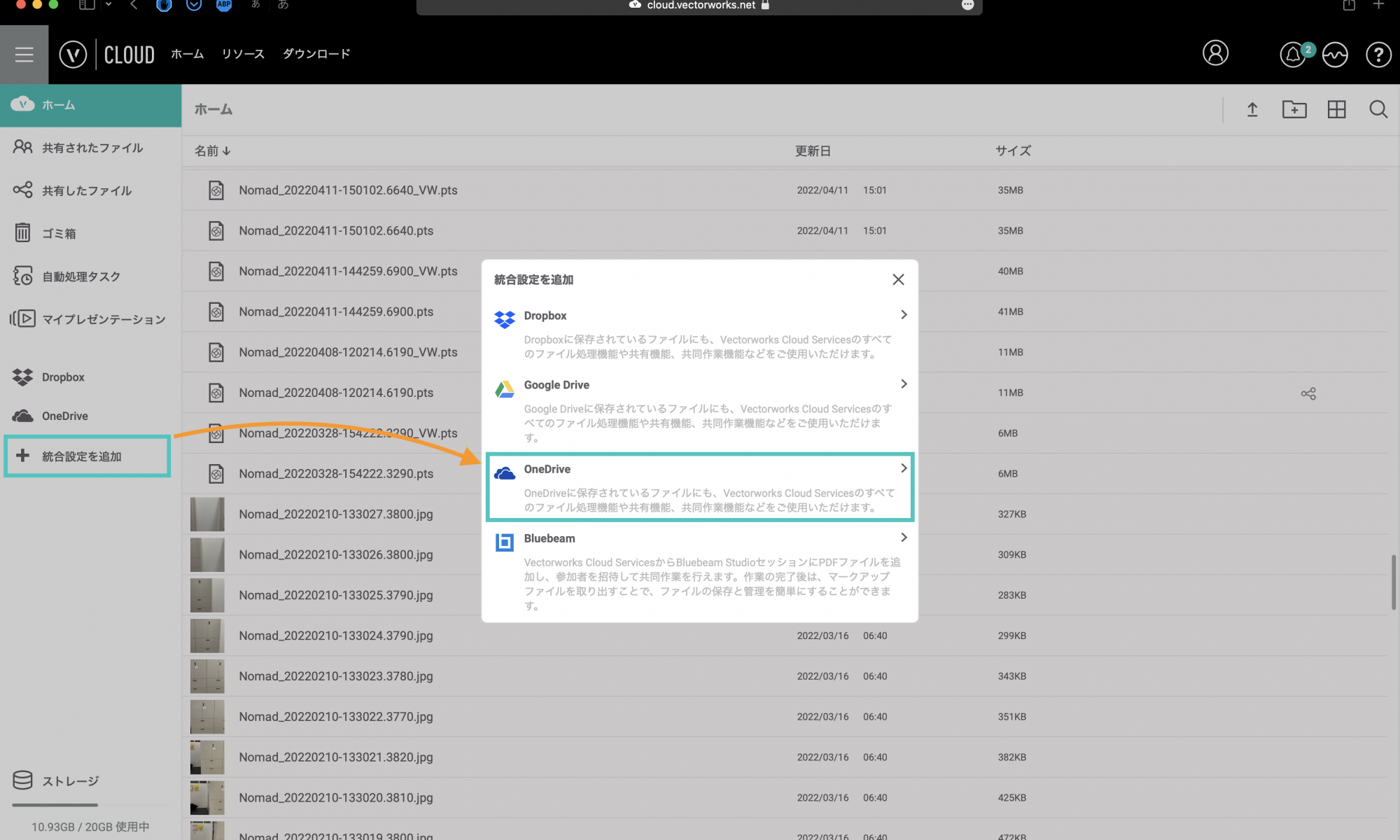Click the new folder icon
The width and height of the screenshot is (1400, 840).
pyautogui.click(x=1294, y=109)
